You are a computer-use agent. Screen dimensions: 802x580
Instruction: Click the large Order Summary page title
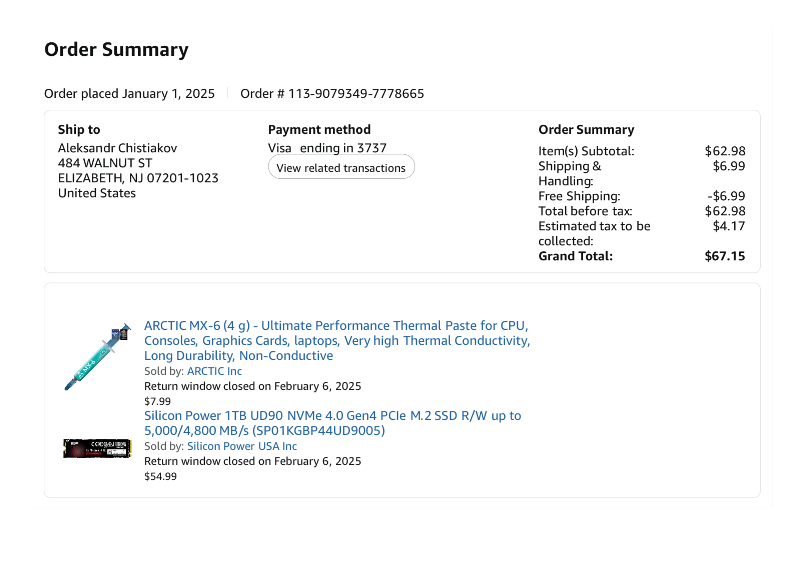click(x=116, y=50)
